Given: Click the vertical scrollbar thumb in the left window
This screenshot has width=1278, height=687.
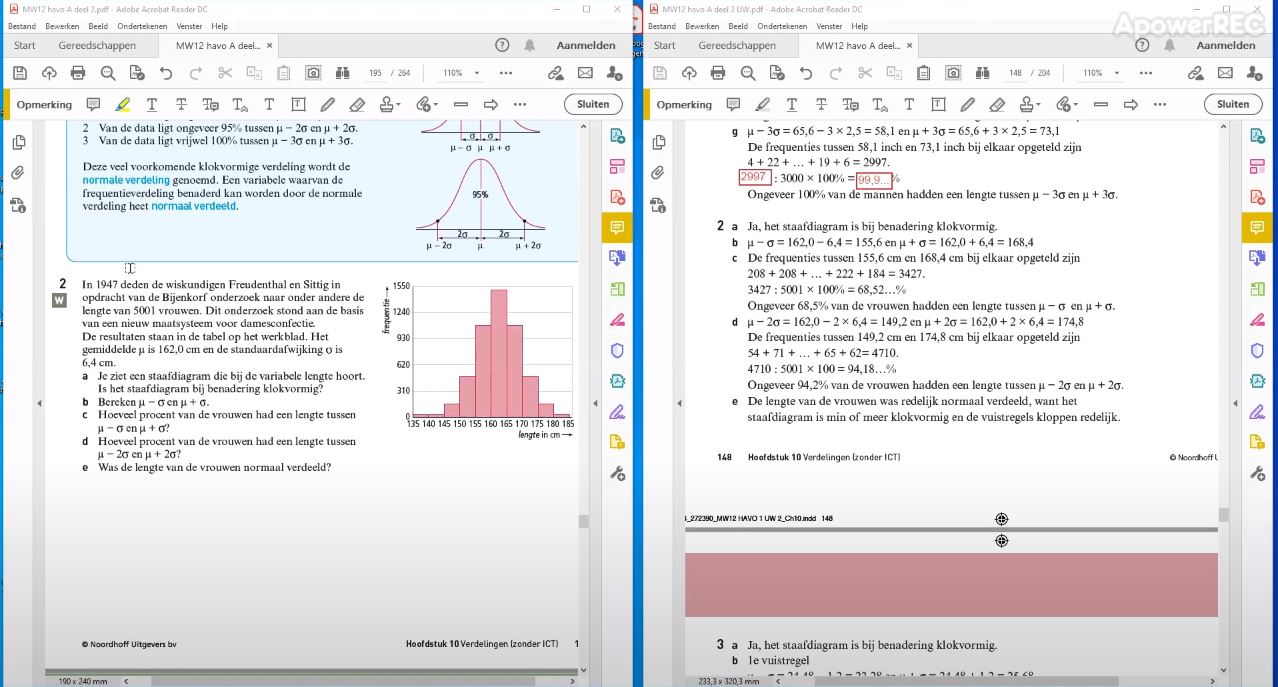Looking at the screenshot, I should [583, 521].
